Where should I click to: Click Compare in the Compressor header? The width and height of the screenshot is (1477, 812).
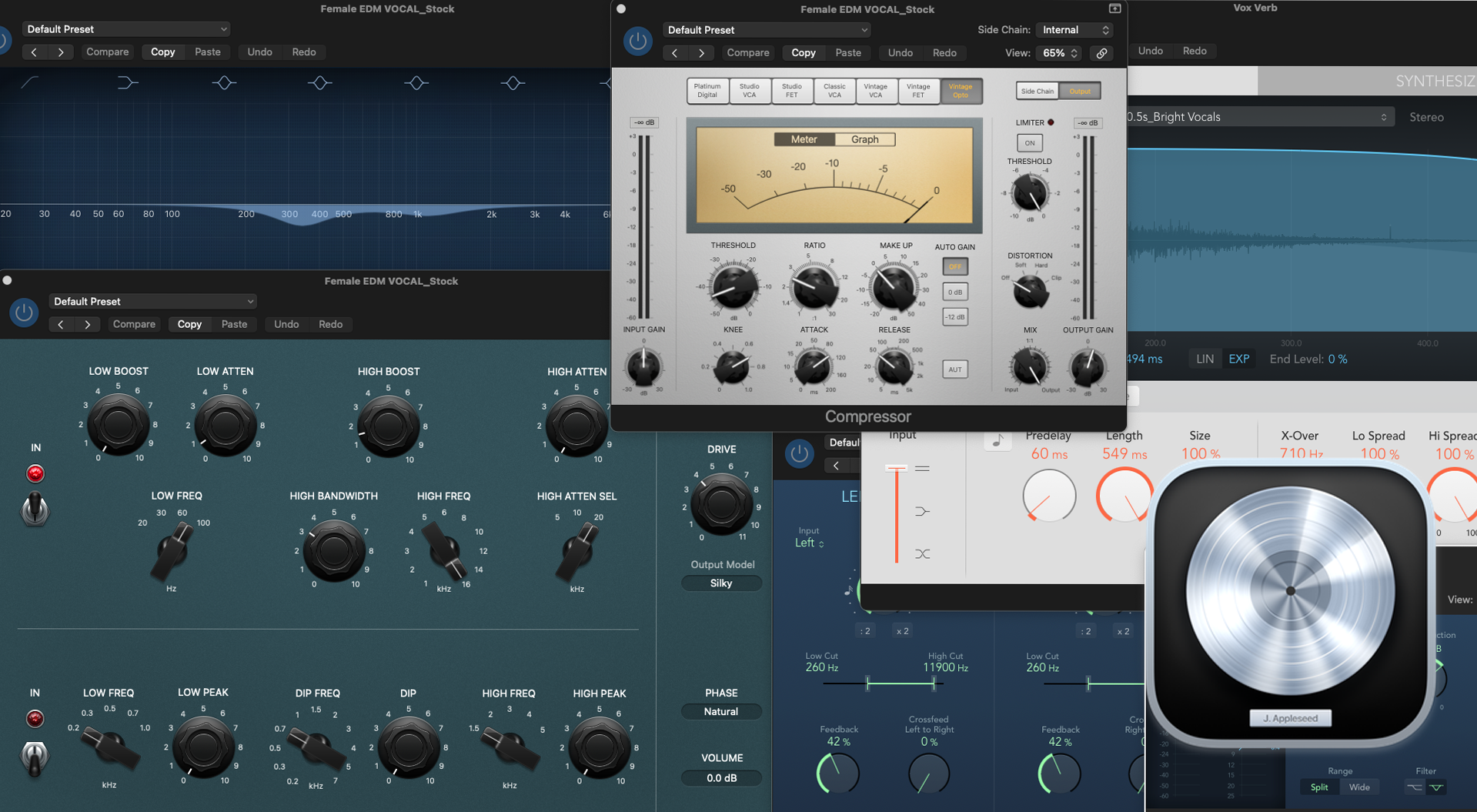click(x=747, y=53)
